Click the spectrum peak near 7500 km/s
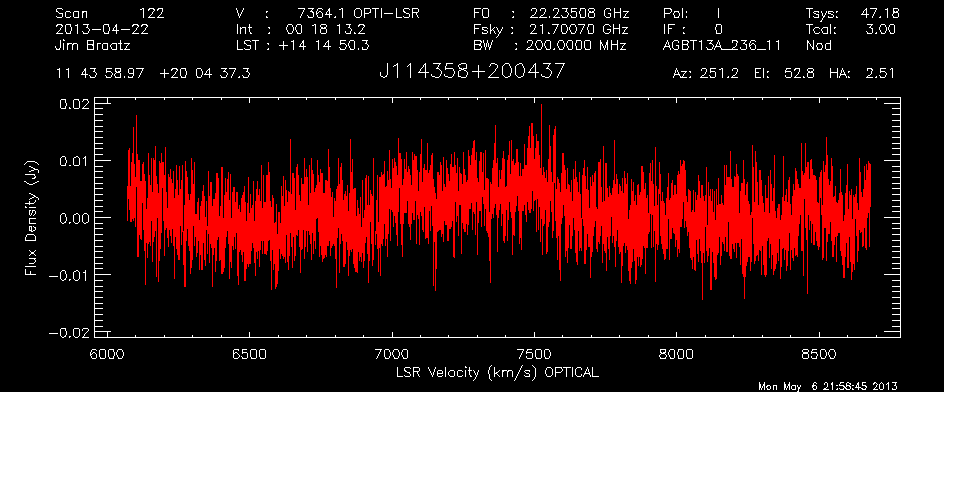Screen dimensions: 962x490 (x=541, y=107)
